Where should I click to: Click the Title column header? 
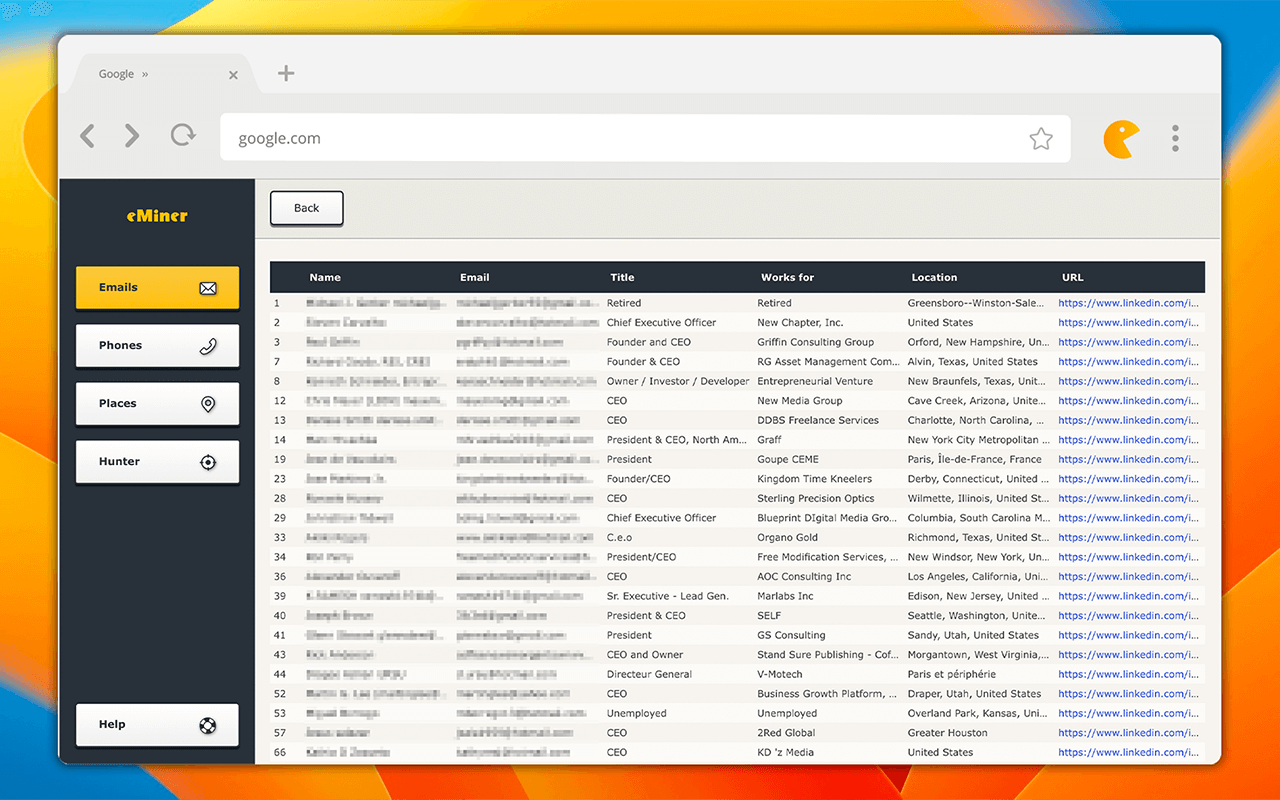[x=622, y=277]
